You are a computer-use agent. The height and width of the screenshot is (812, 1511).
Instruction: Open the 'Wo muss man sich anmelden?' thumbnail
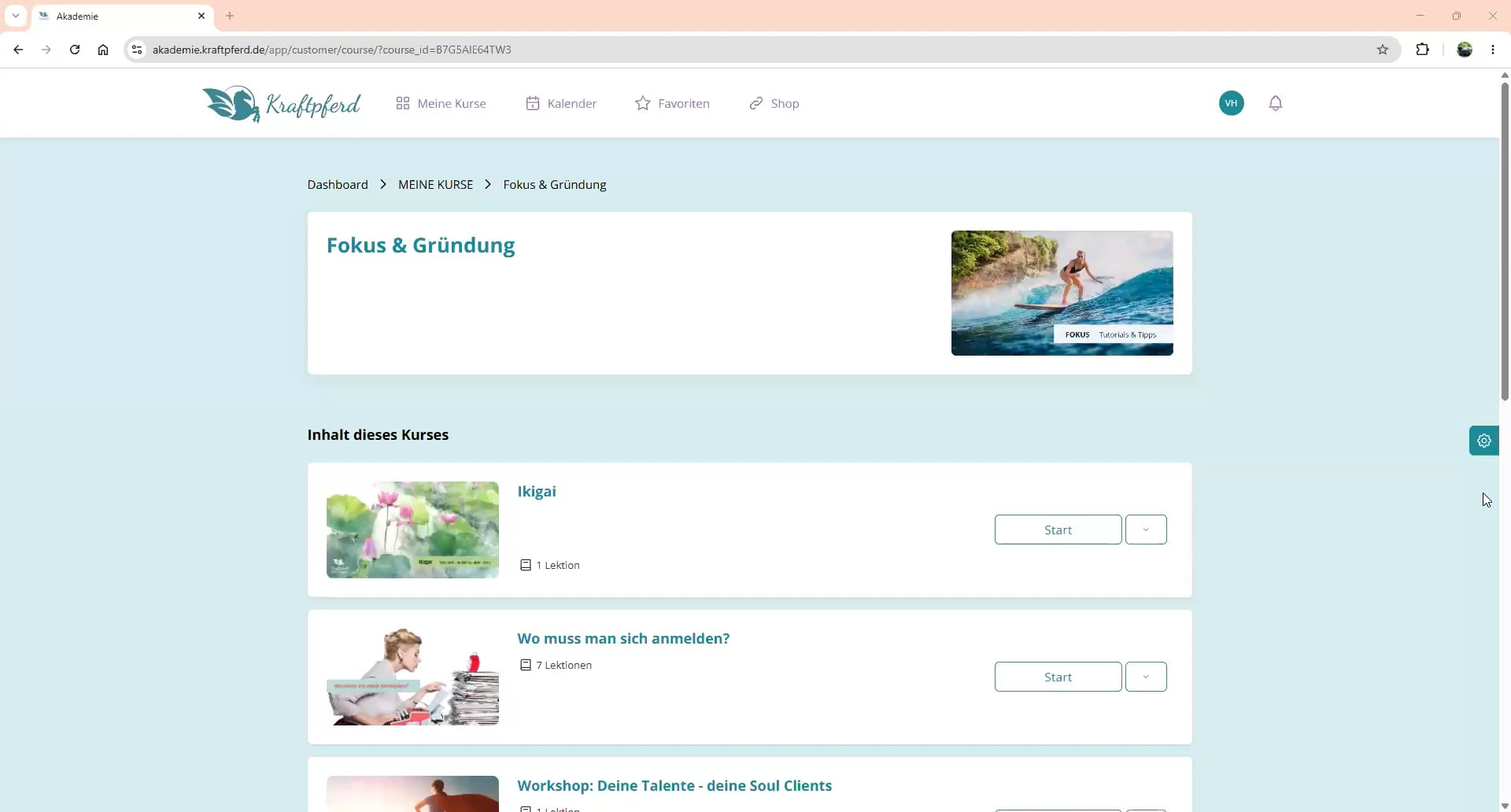point(412,677)
